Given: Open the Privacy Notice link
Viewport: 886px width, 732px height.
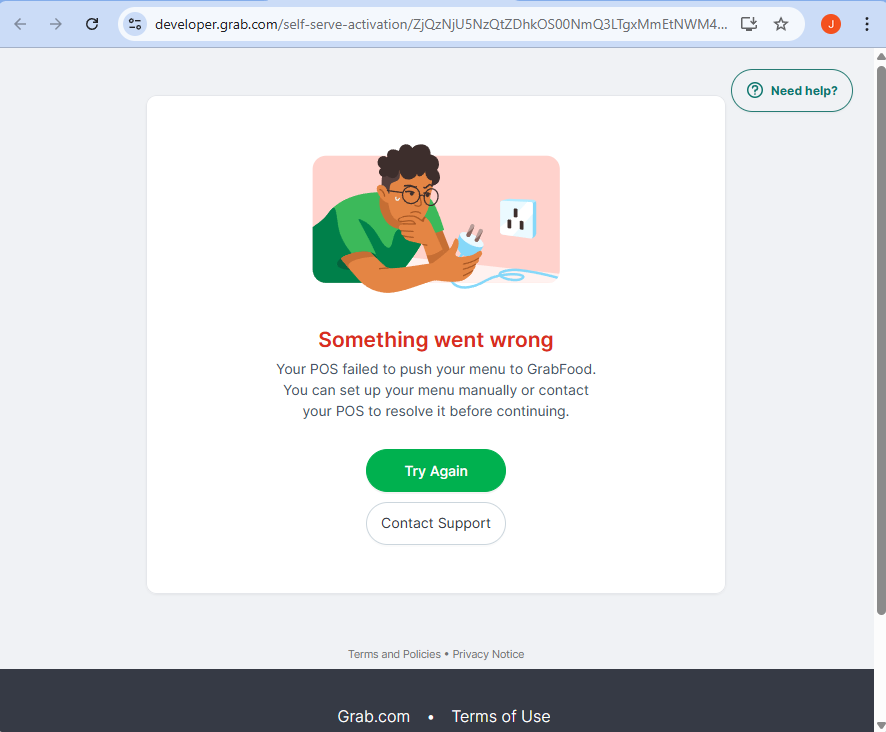Looking at the screenshot, I should point(488,654).
